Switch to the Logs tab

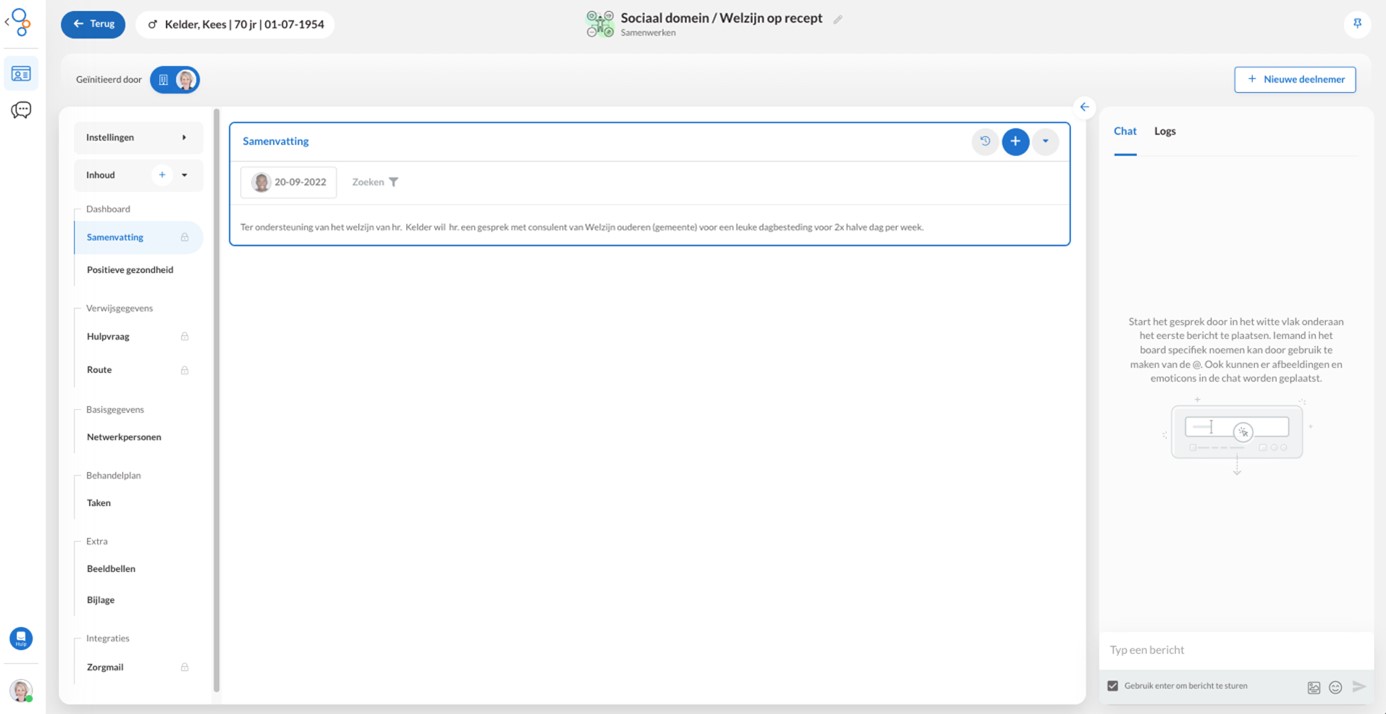tap(1164, 131)
